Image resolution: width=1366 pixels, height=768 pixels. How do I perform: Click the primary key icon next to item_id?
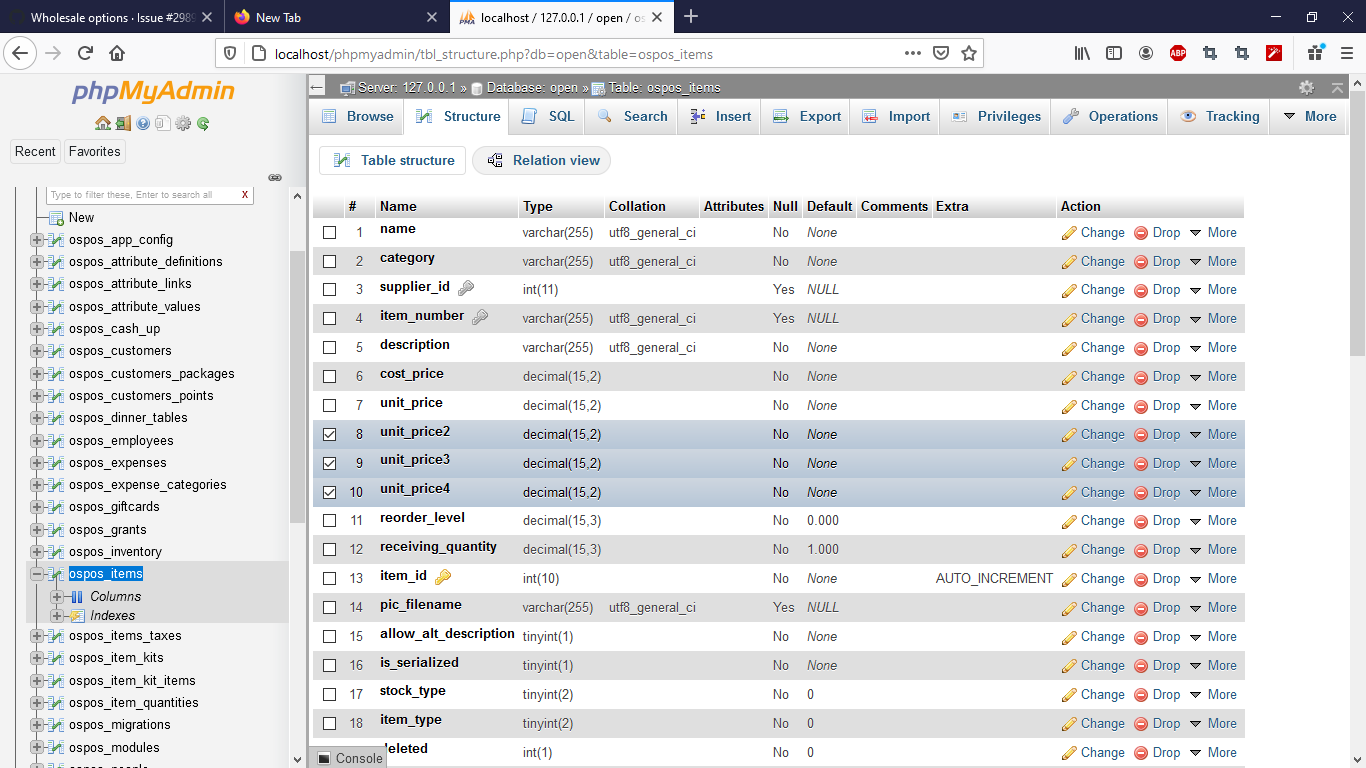[x=441, y=577]
